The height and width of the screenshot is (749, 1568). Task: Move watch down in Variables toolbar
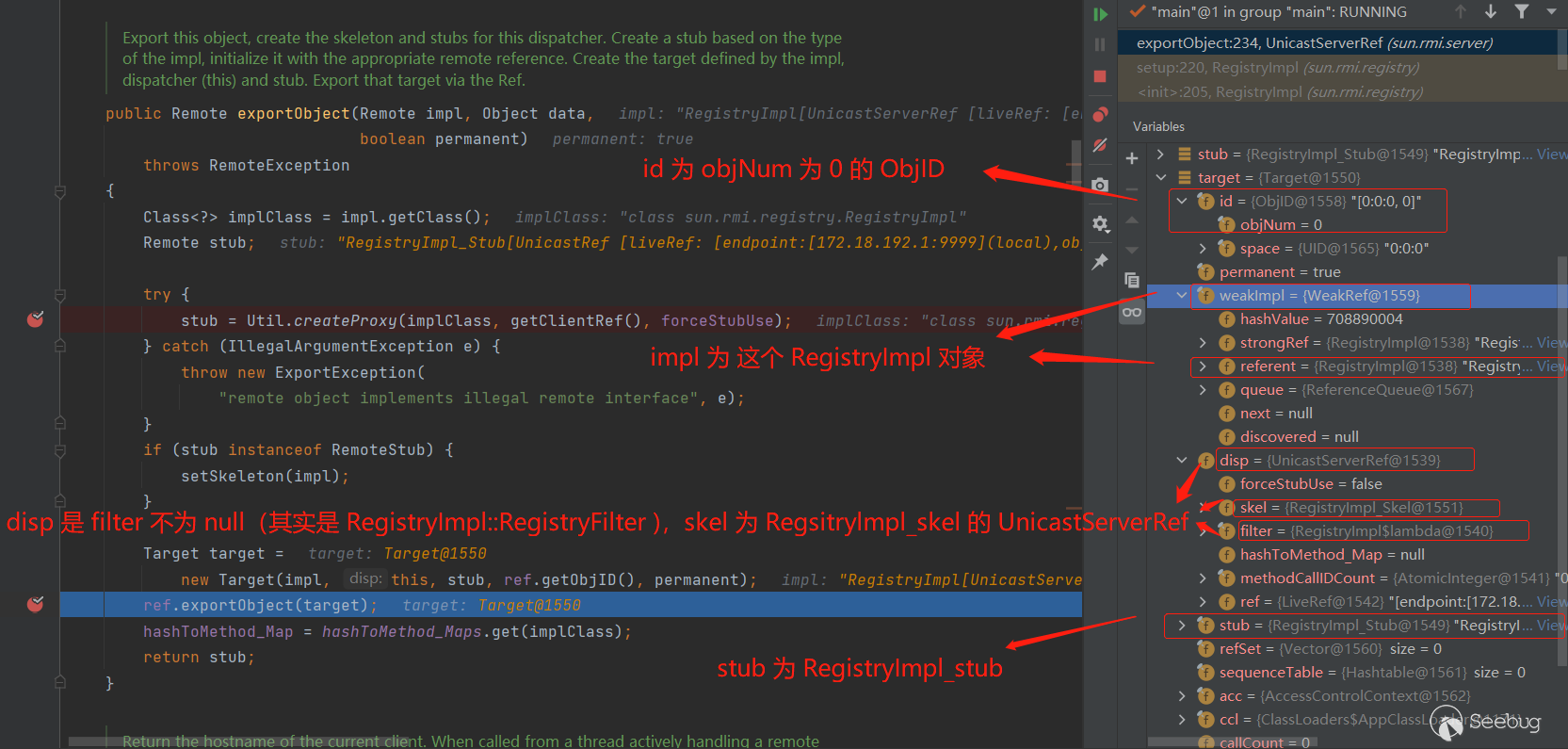(x=1132, y=250)
